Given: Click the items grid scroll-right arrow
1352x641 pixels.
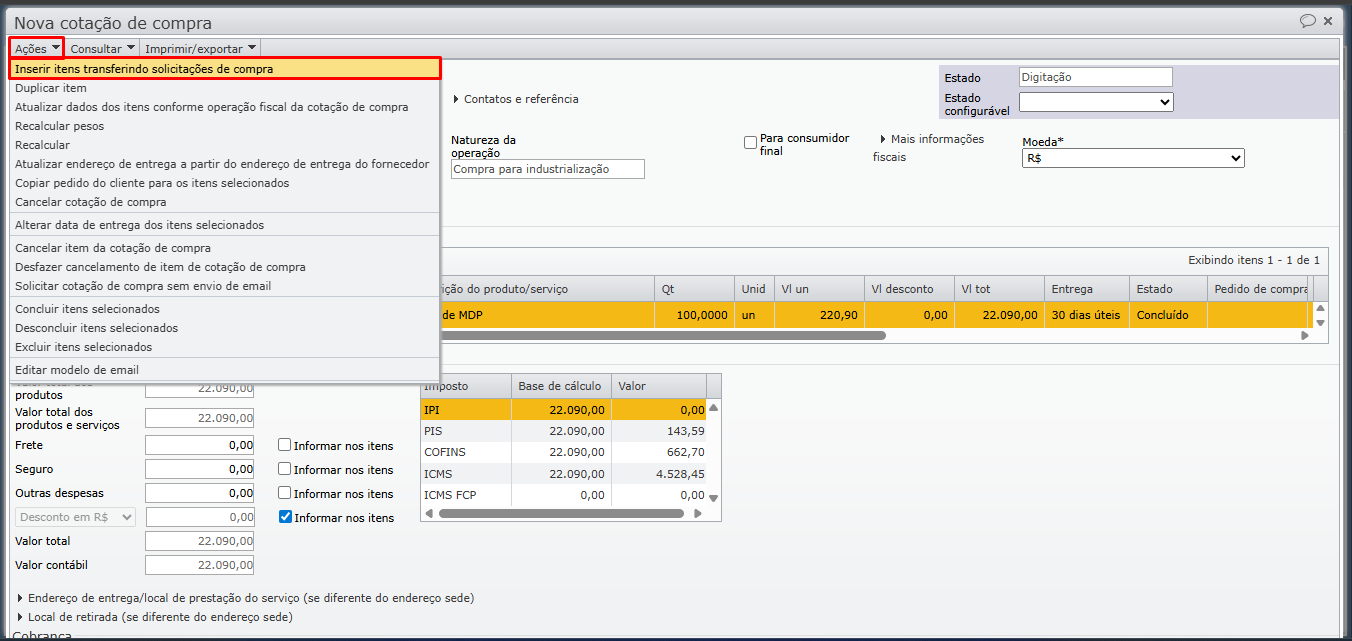Looking at the screenshot, I should pos(1304,336).
